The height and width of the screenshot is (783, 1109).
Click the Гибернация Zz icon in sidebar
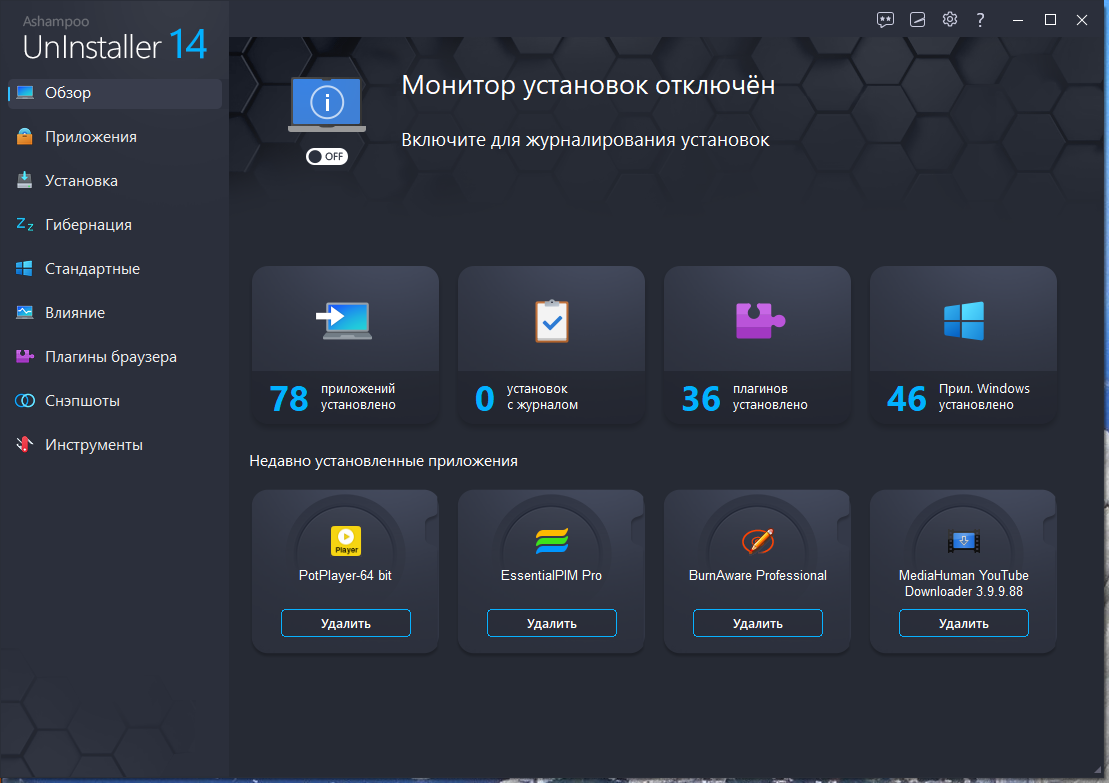coord(25,224)
